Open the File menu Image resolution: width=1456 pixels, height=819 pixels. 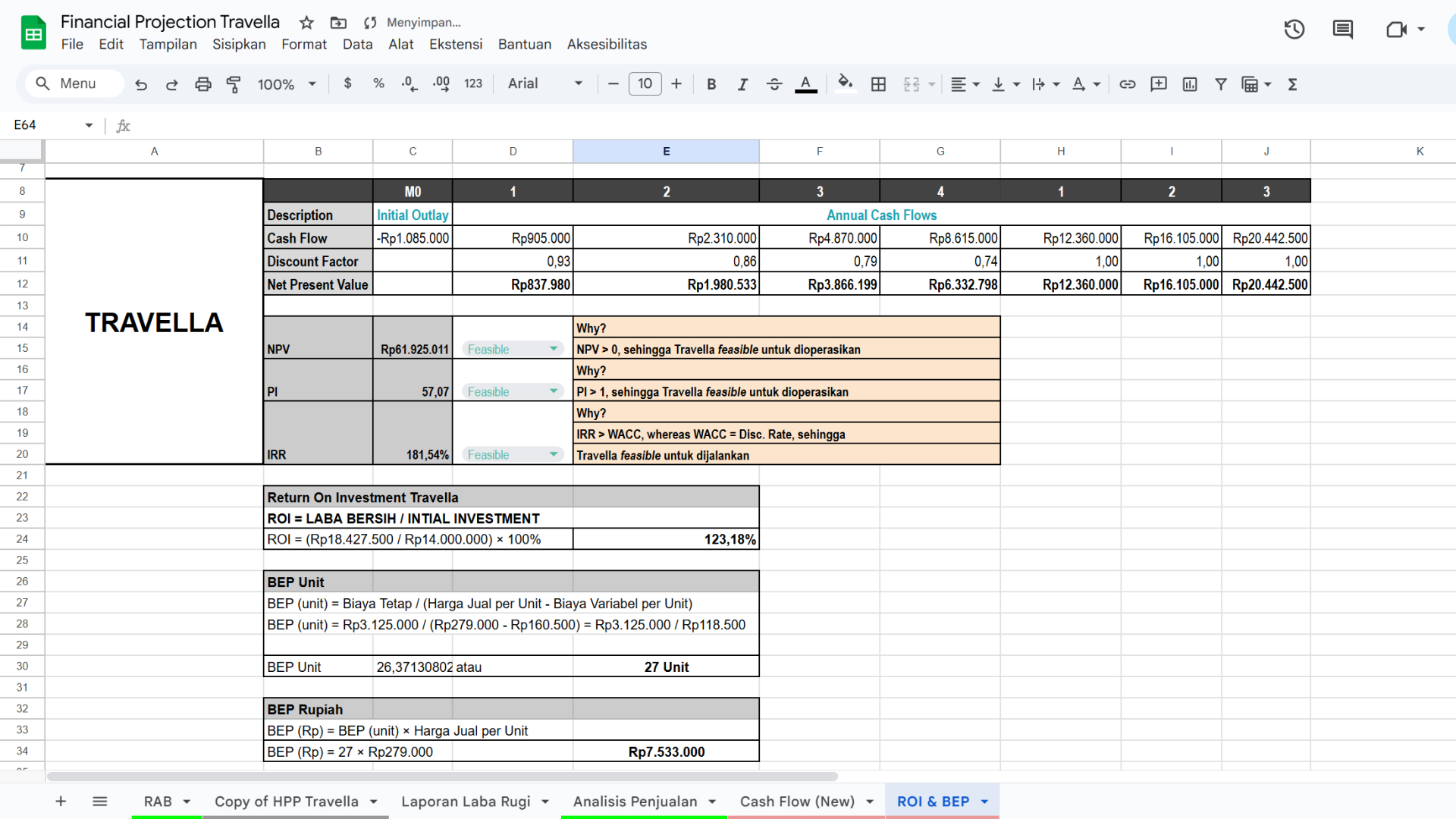point(72,44)
